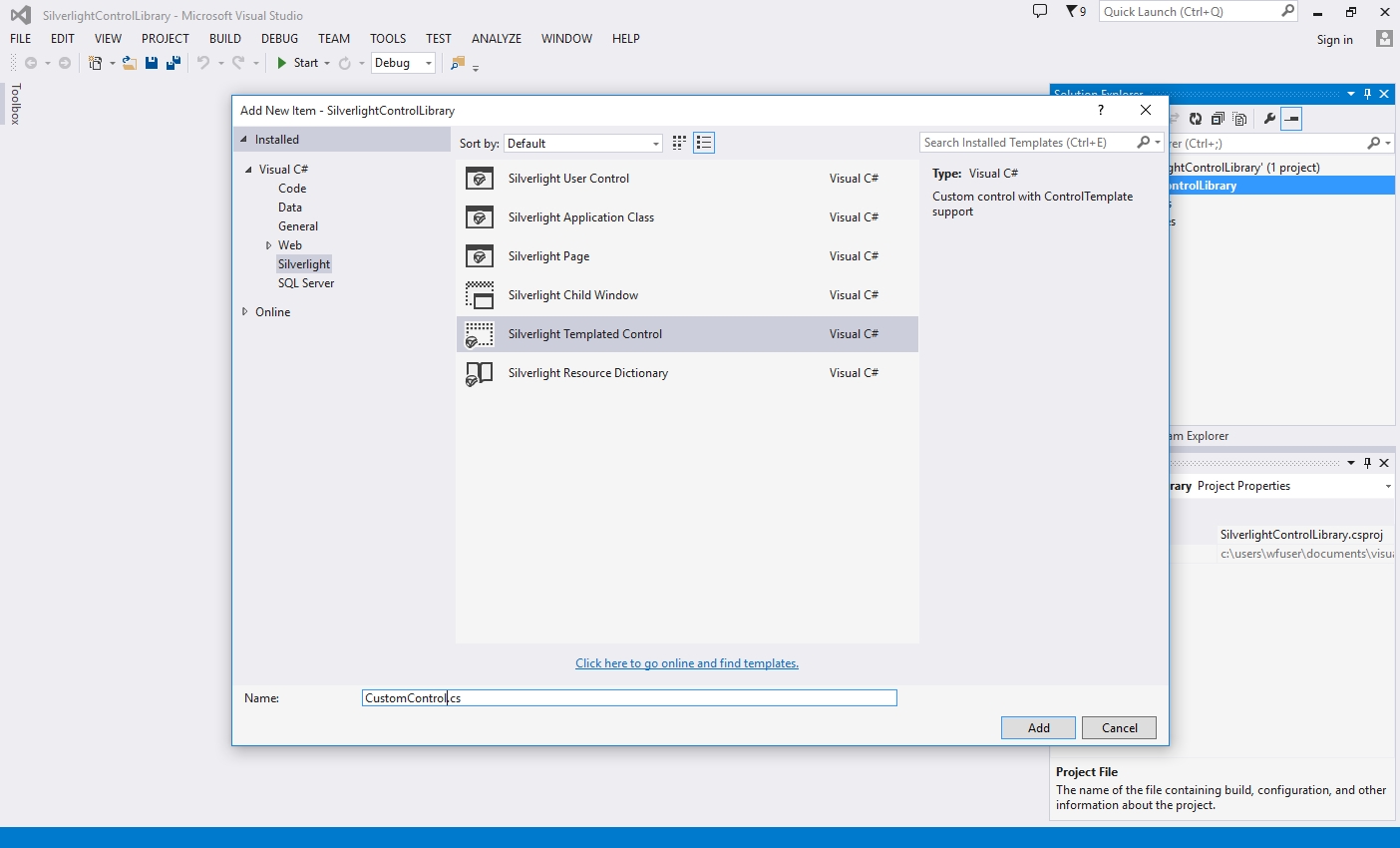Select the Silverlight Child Window template icon
1400x848 pixels.
[x=480, y=295]
